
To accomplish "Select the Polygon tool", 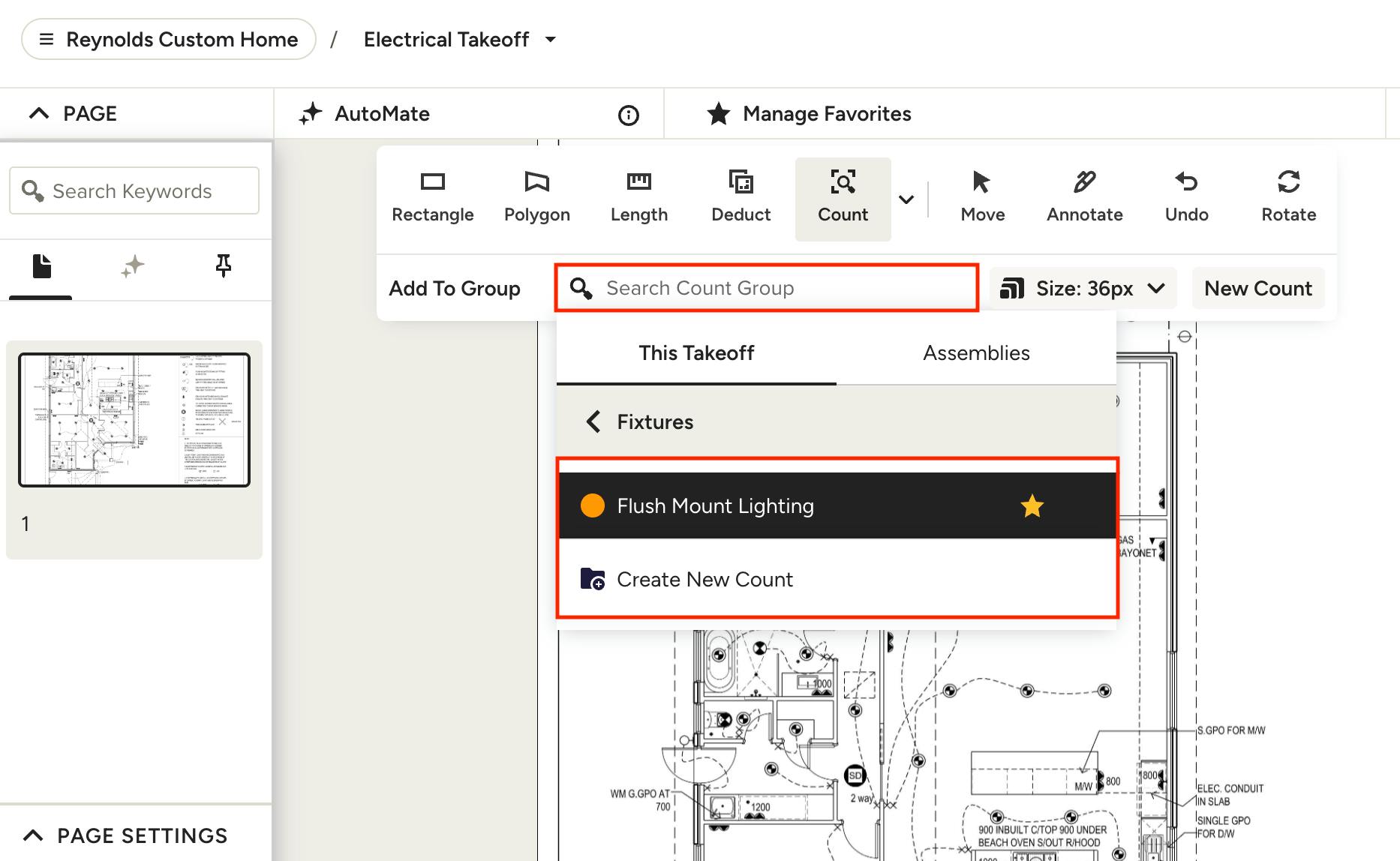I will pyautogui.click(x=536, y=197).
